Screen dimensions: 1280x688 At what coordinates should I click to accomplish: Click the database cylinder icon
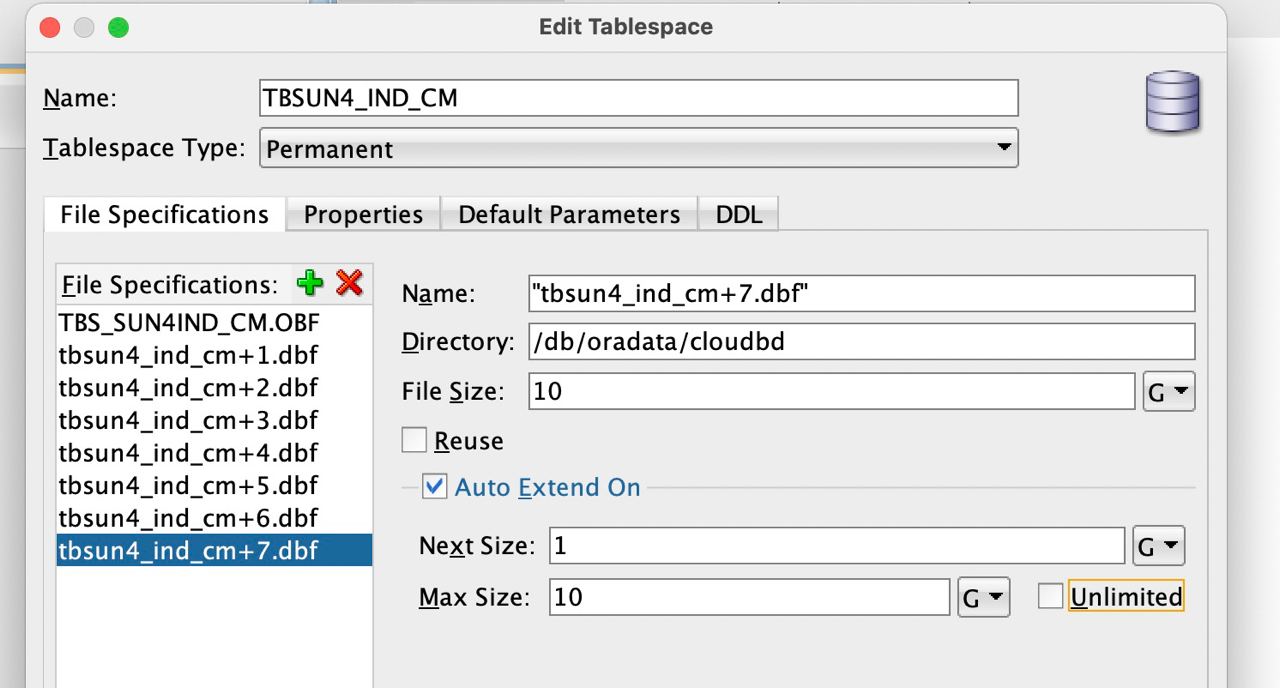1173,101
